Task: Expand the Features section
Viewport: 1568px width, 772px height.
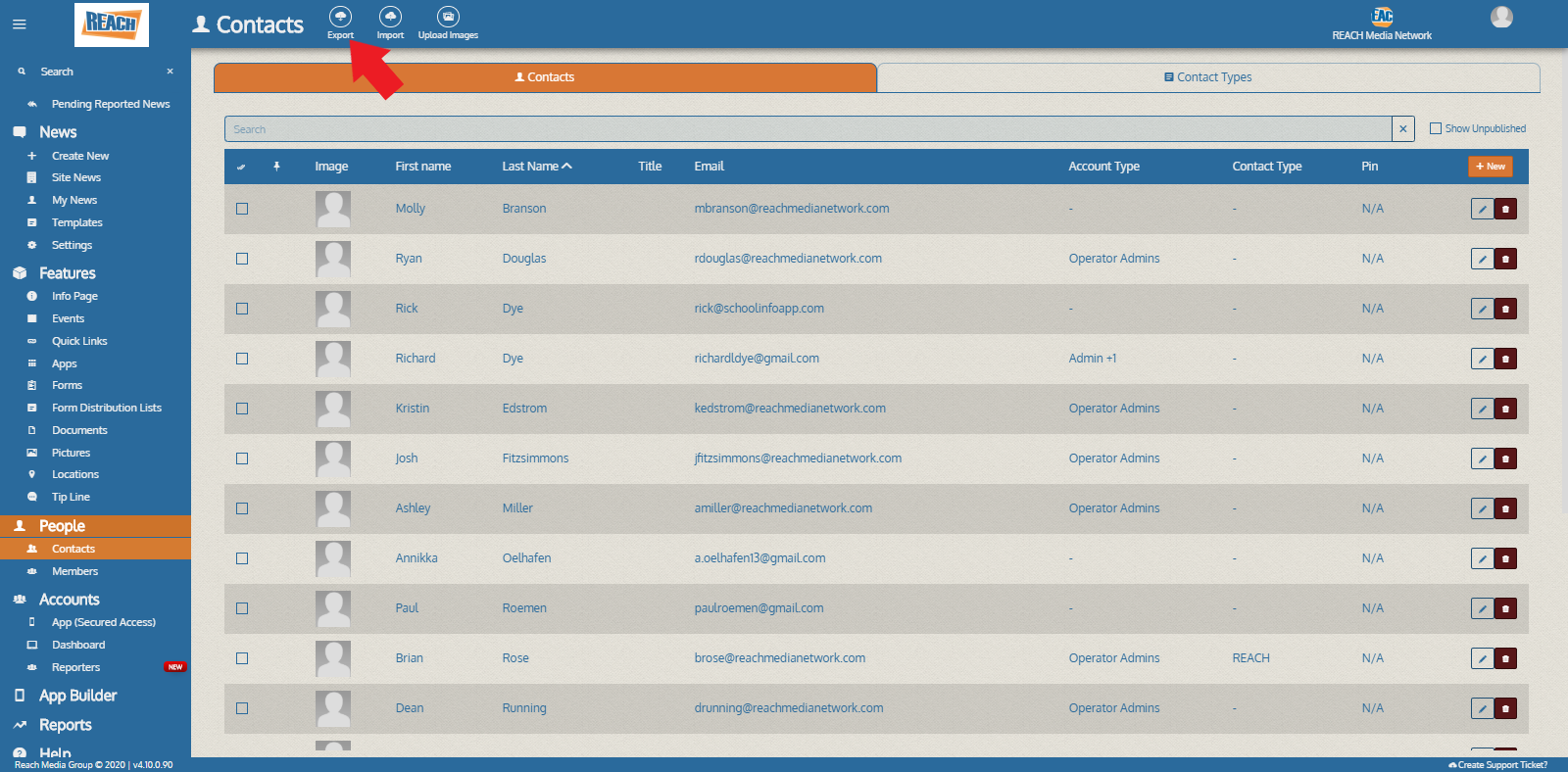Action: 68,273
